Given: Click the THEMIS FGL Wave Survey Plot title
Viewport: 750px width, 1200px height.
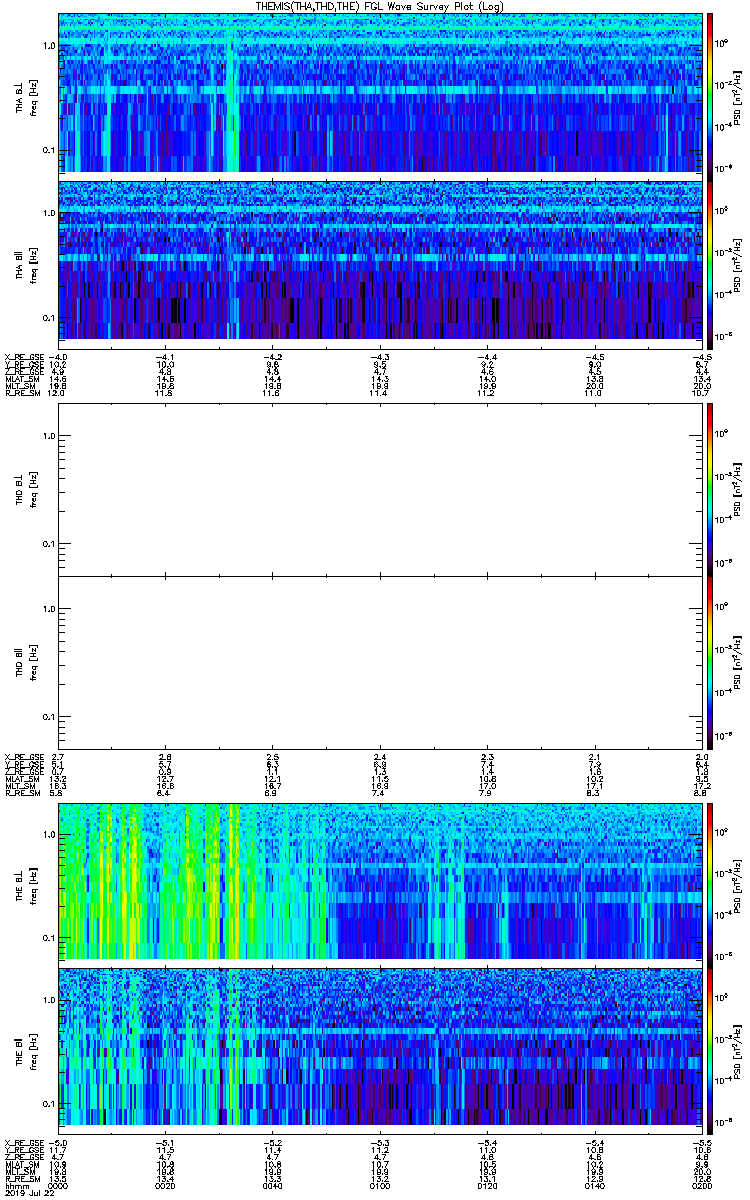Looking at the screenshot, I should point(381,6).
